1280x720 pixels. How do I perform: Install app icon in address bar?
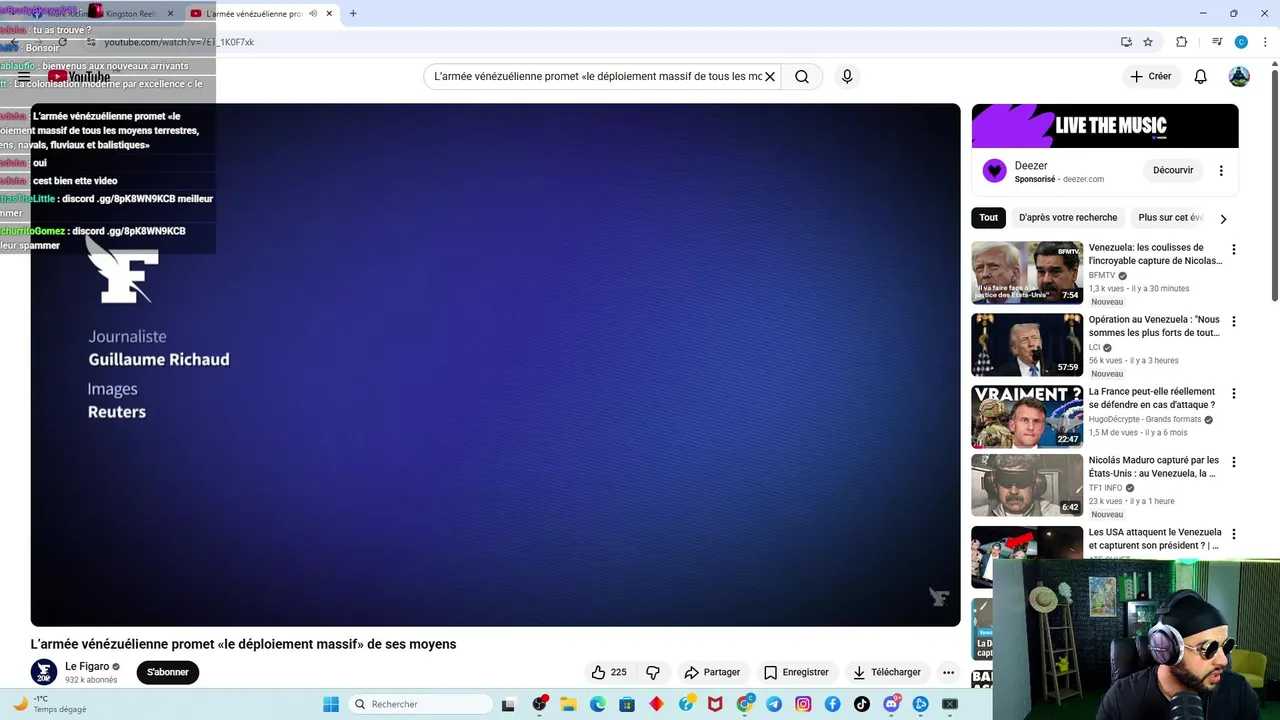point(1126,42)
